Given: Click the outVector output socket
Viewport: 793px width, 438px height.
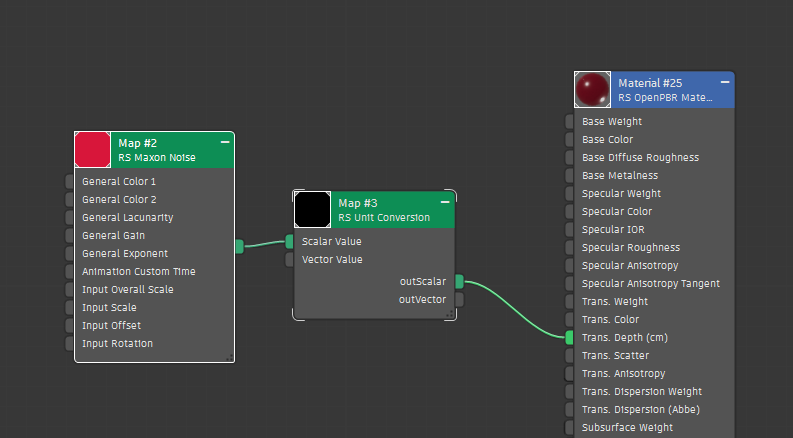Looking at the screenshot, I should [459, 299].
